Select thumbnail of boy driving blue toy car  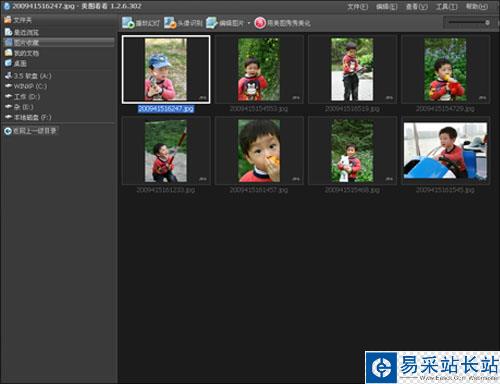click(445, 151)
